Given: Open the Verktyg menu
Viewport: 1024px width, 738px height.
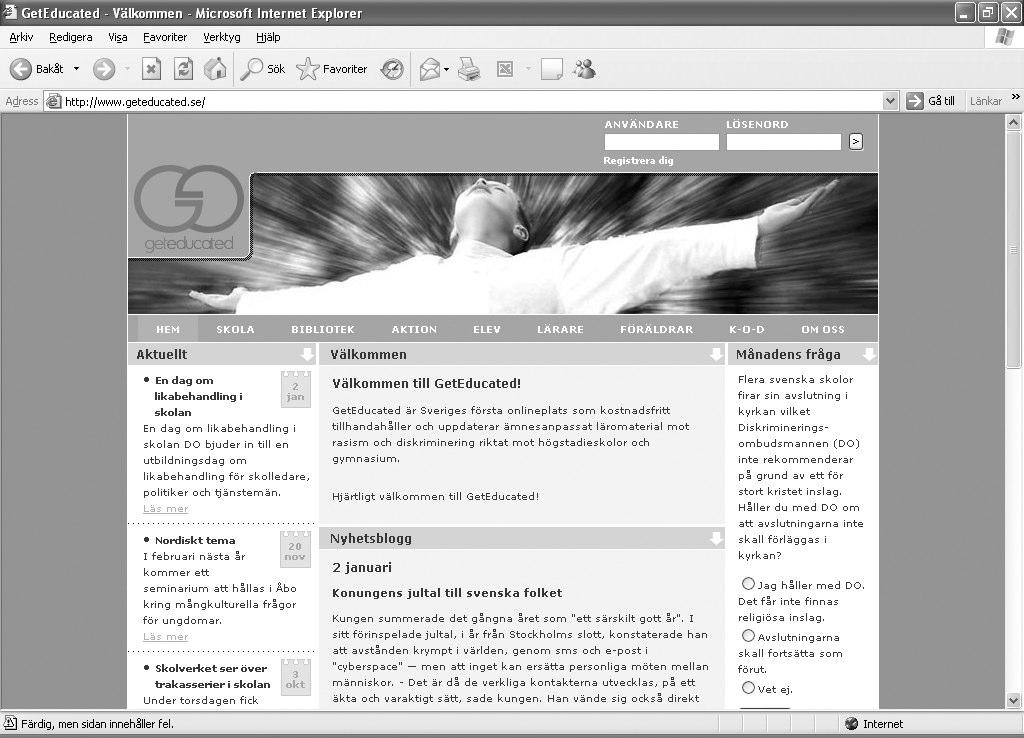Looking at the screenshot, I should point(221,37).
